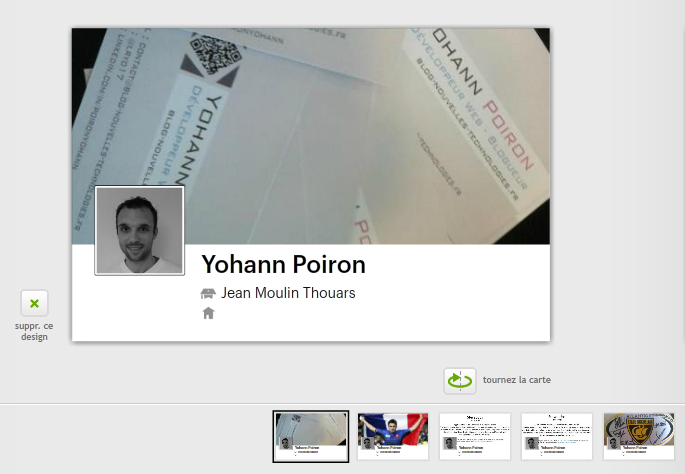Select the fourth text-only design thumbnail
685x474 pixels.
[x=557, y=436]
